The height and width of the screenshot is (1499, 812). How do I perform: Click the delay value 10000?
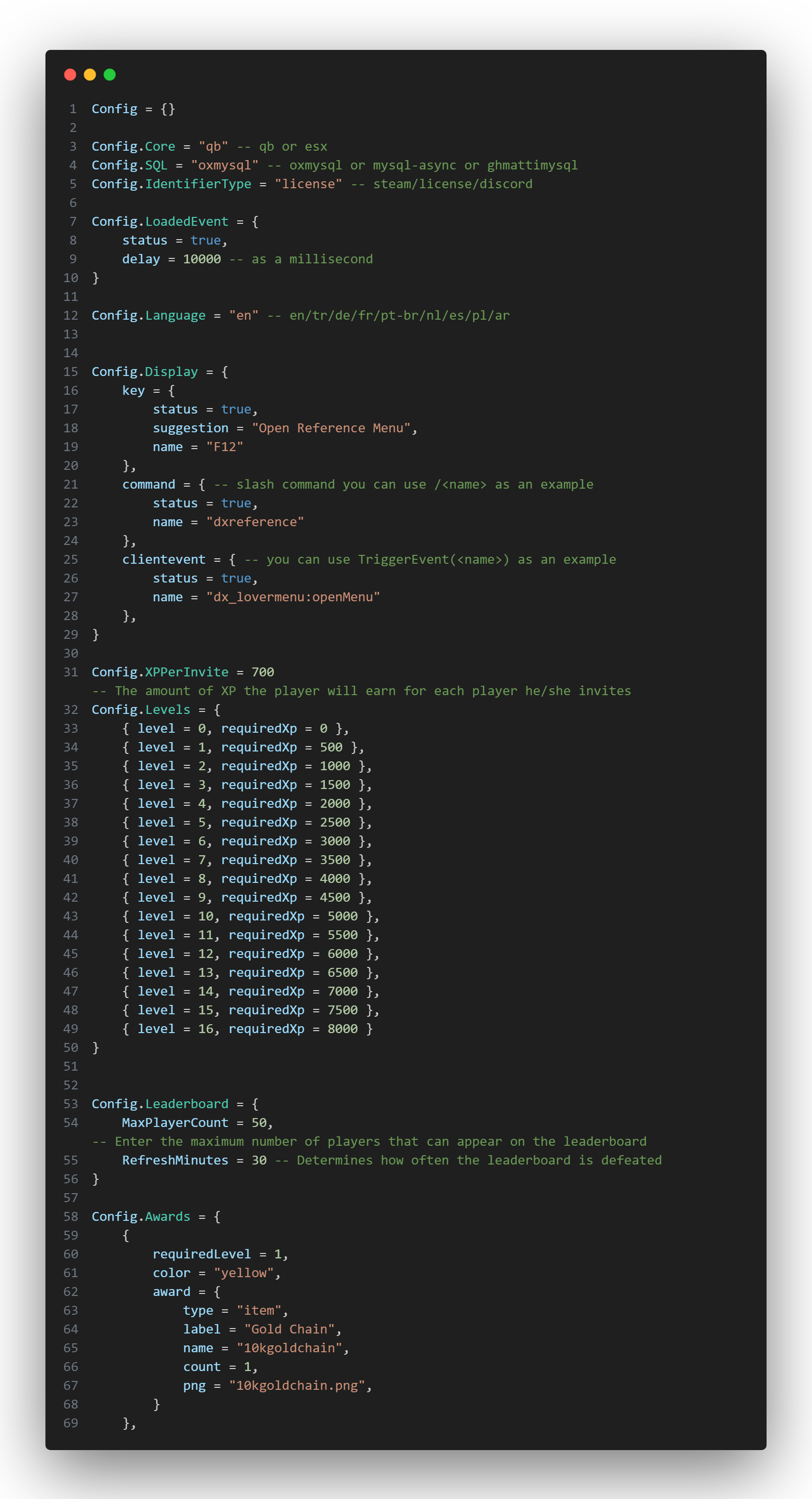(x=202, y=259)
